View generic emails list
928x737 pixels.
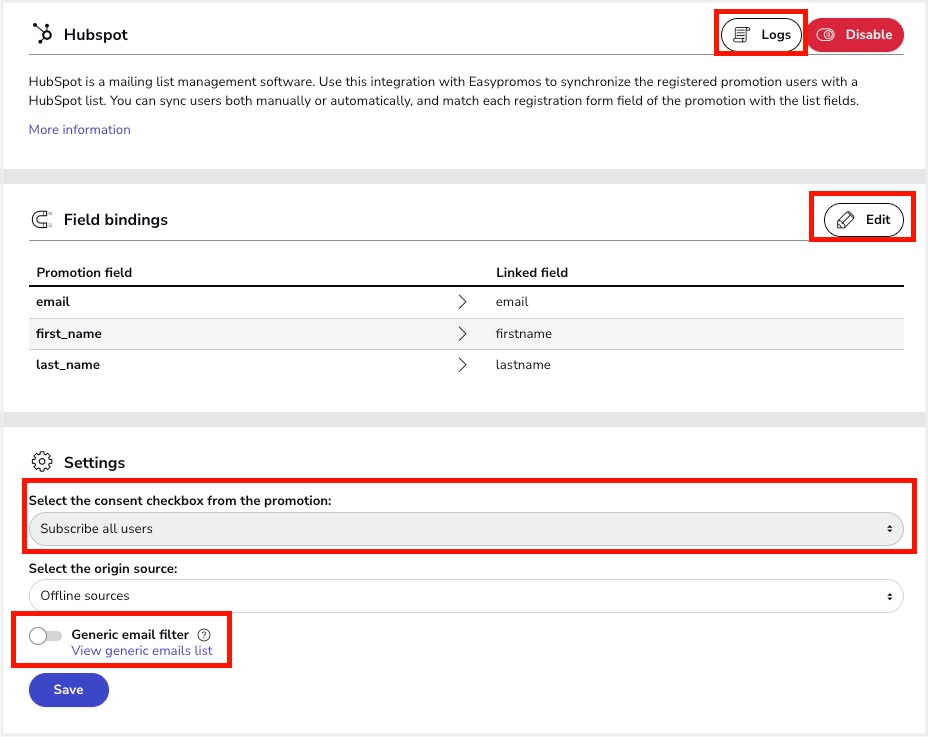141,651
